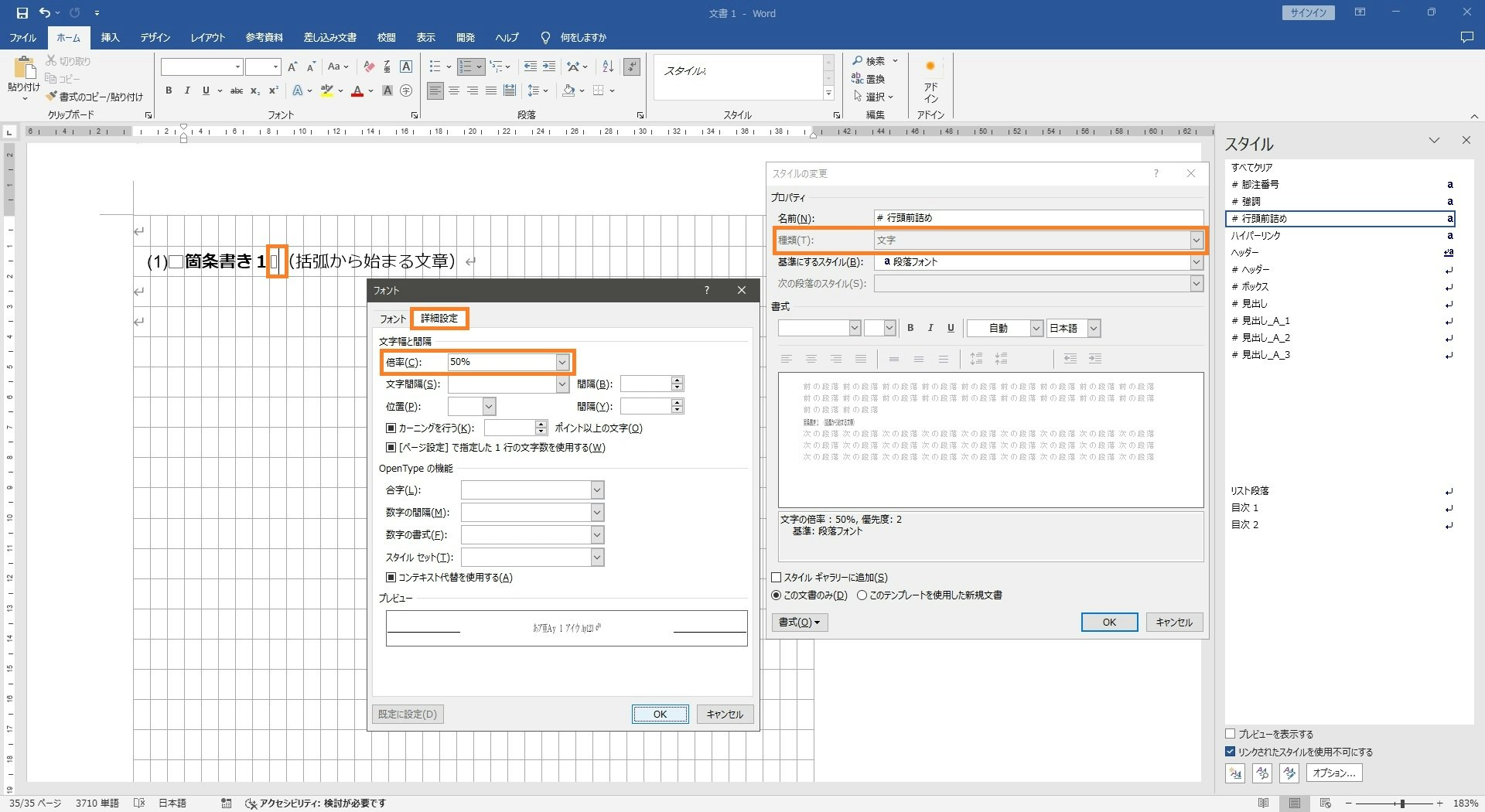
Task: Open the 合字 ligatures dropdown
Action: pyautogui.click(x=596, y=490)
